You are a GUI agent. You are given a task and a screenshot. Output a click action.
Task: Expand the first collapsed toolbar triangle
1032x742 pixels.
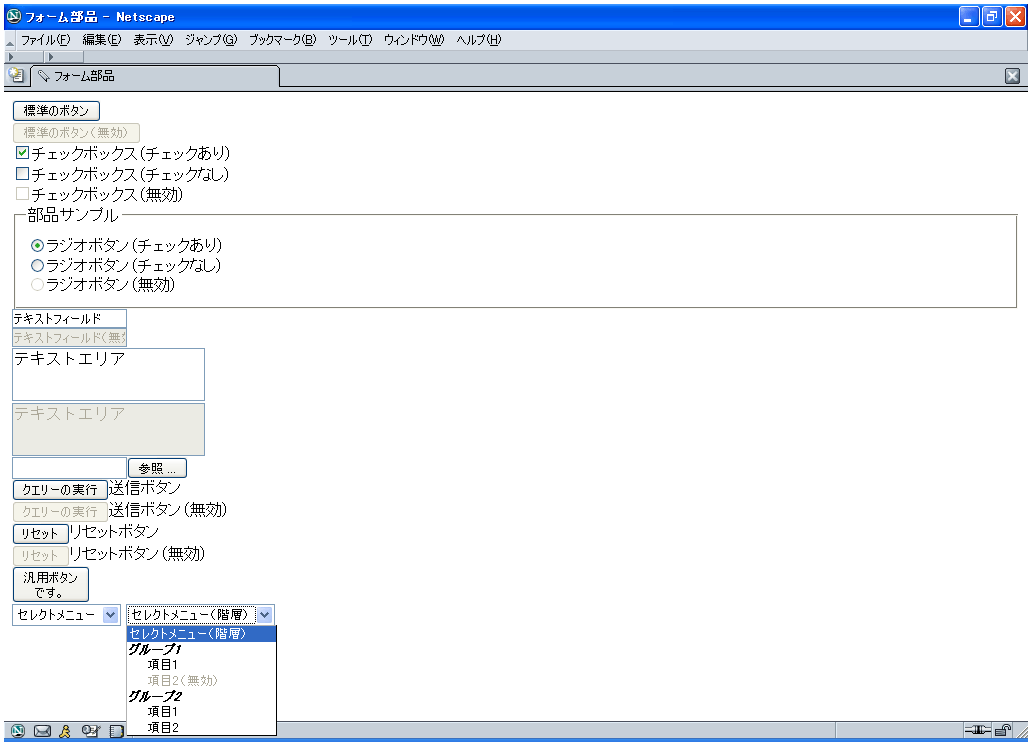pyautogui.click(x=11, y=57)
